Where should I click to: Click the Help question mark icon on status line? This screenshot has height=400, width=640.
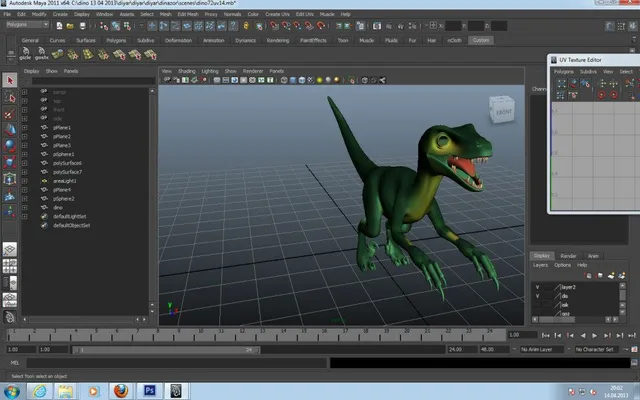tap(233, 26)
